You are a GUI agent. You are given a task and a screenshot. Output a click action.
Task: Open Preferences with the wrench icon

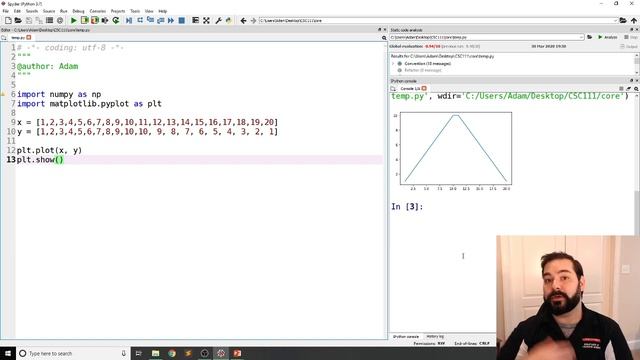pos(218,20)
